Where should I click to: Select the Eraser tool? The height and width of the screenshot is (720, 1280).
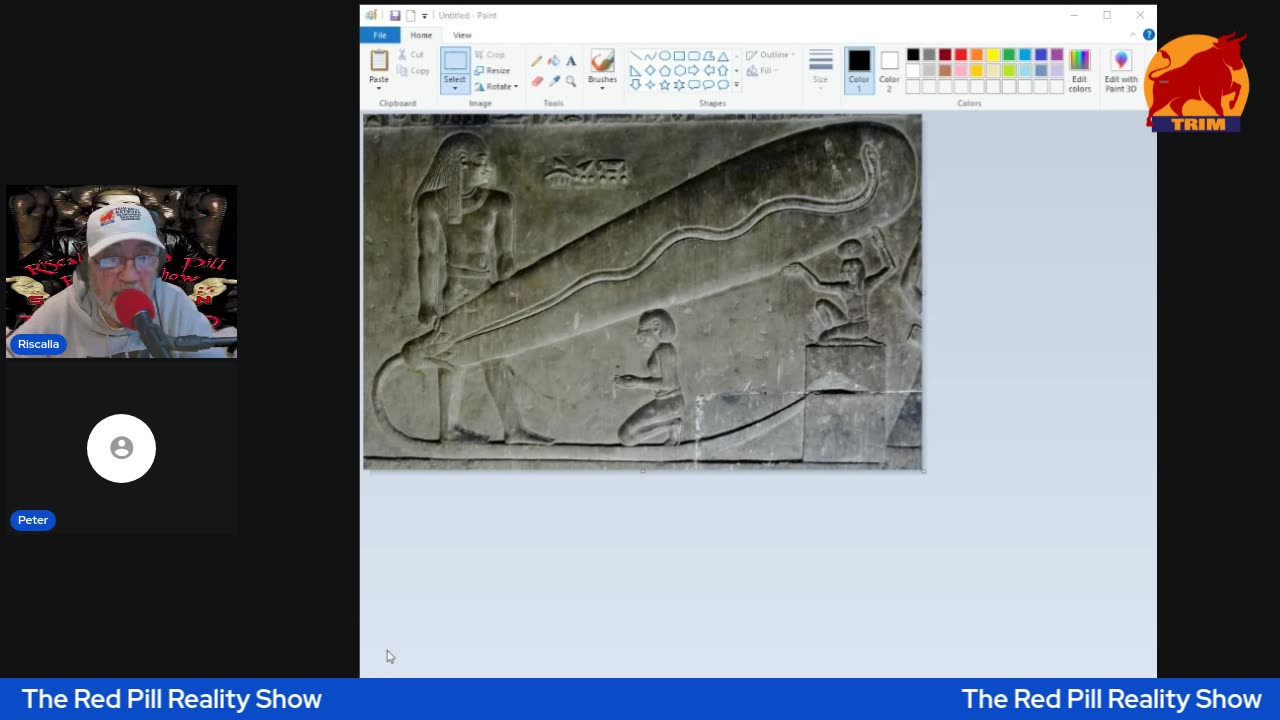click(x=537, y=81)
